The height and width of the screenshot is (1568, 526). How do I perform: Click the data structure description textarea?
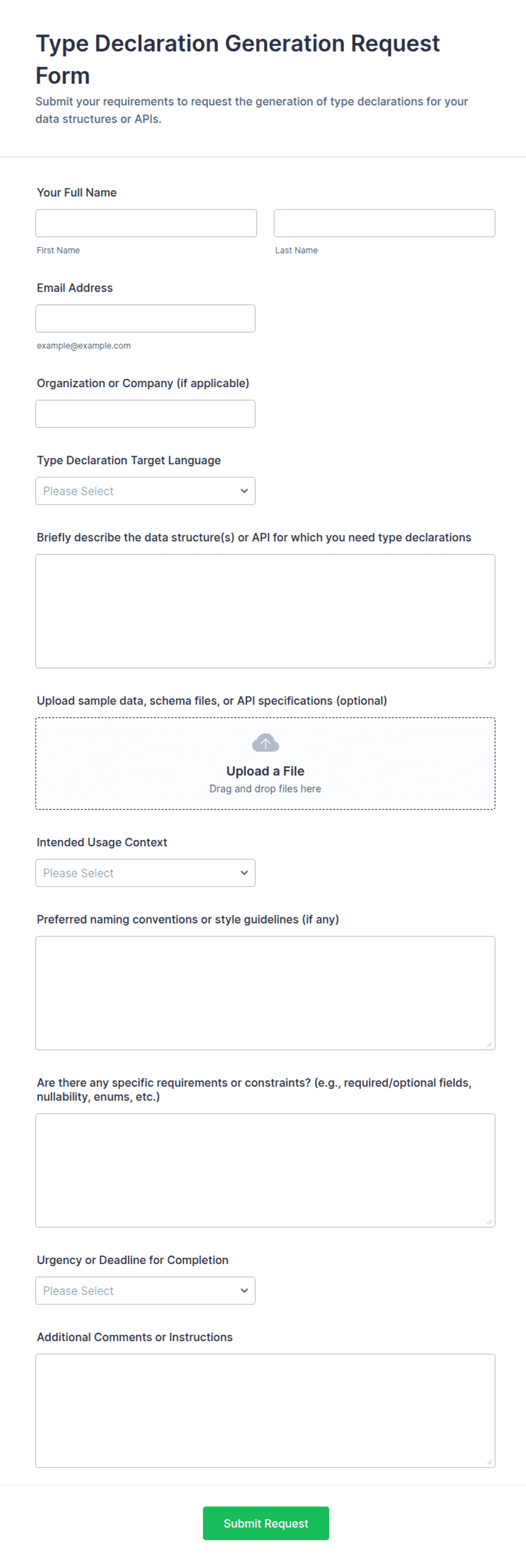coord(265,610)
